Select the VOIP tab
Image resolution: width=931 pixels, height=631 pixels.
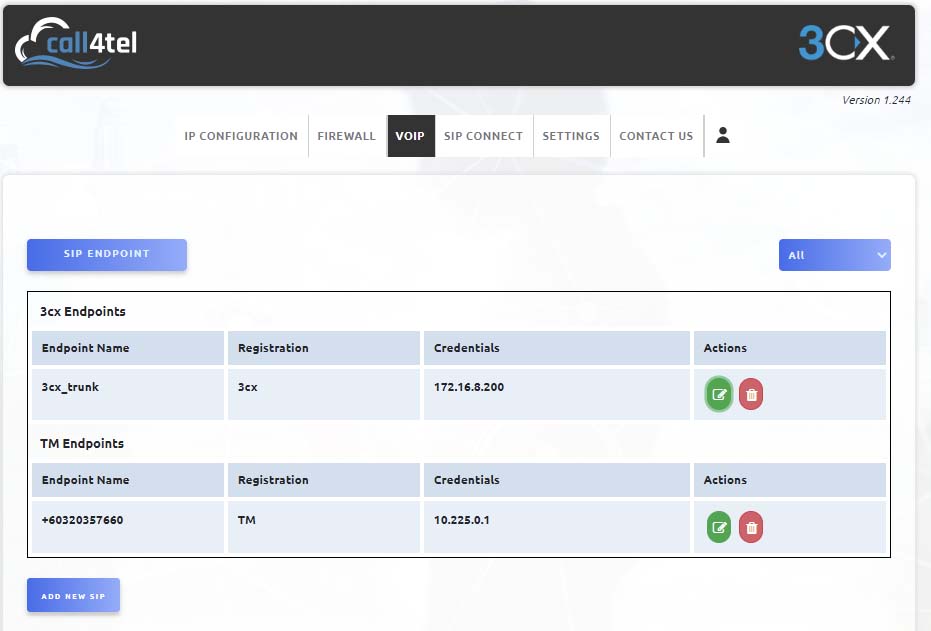click(x=410, y=136)
